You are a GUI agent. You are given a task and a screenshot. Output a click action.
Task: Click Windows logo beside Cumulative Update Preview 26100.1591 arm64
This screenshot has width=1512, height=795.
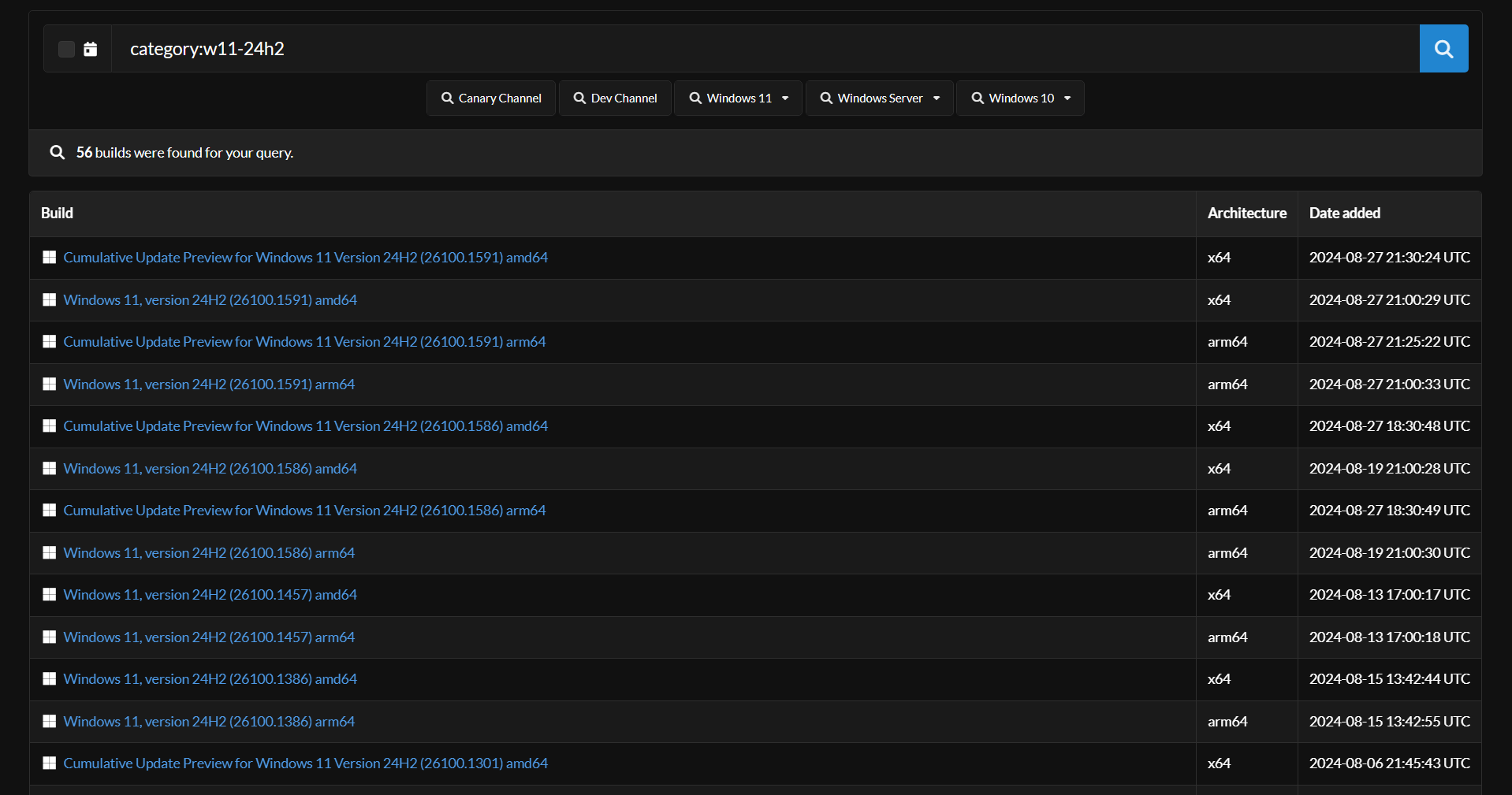coord(50,342)
